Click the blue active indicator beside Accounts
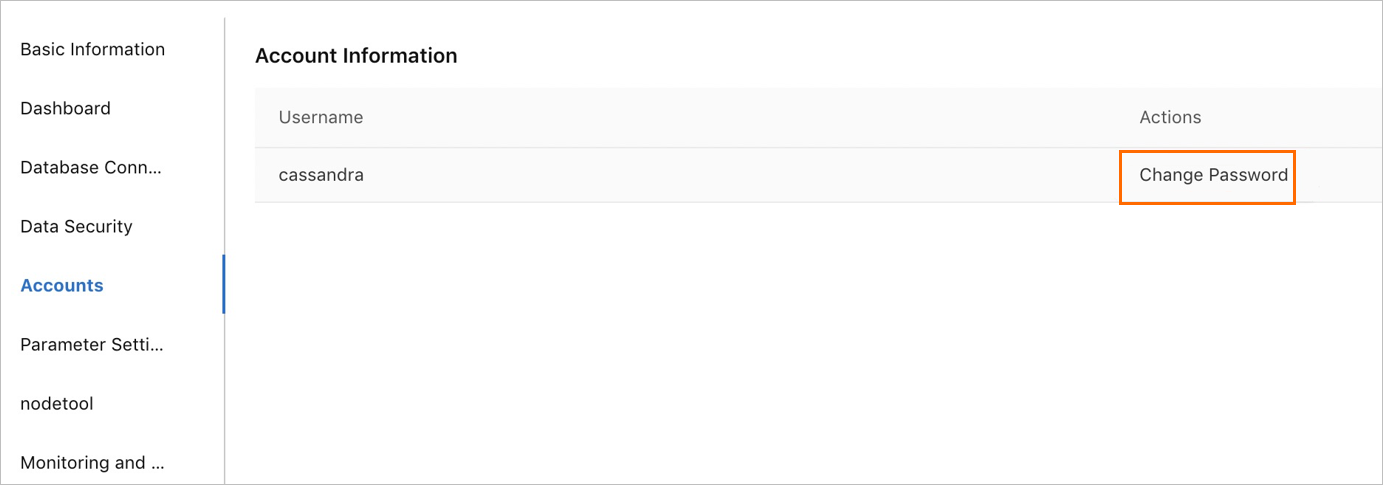1383x485 pixels. (x=224, y=284)
